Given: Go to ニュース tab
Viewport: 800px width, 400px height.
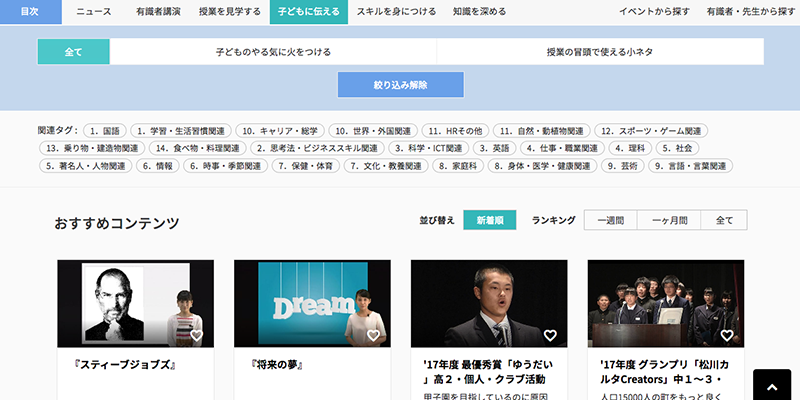Looking at the screenshot, I should pos(94,12).
